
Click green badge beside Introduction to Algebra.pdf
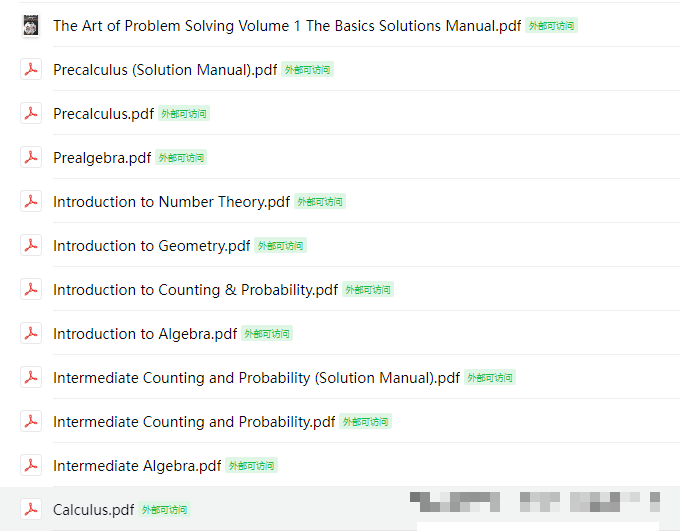pos(267,333)
